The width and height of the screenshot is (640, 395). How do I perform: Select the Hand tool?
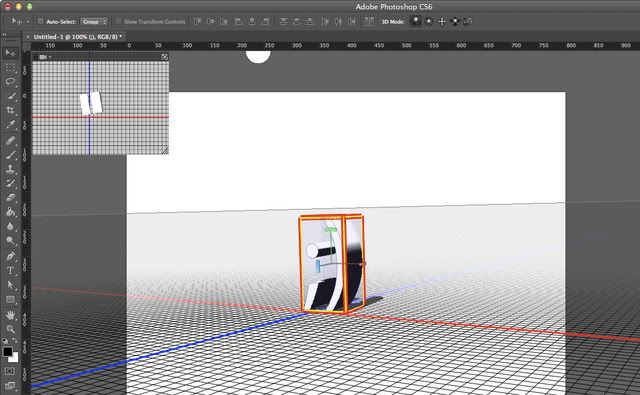(10, 315)
